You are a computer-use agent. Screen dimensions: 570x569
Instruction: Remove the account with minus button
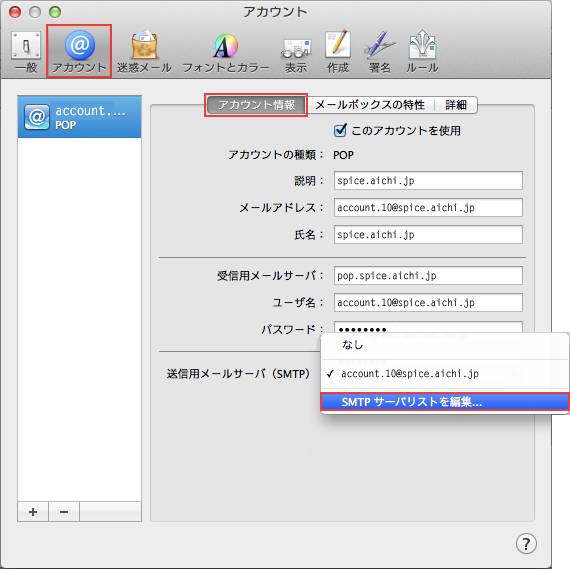pos(64,512)
